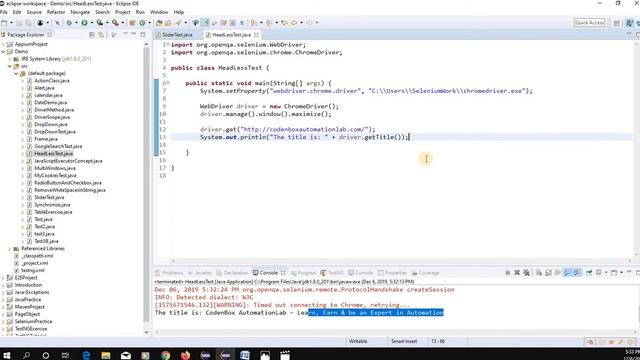Click the Open Console icon

point(614,273)
